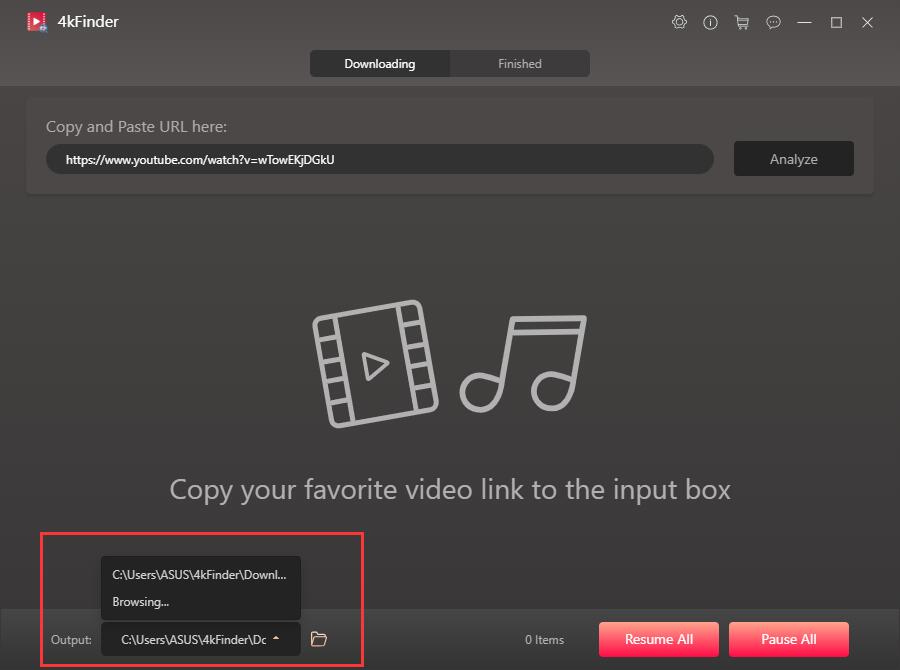Viewport: 900px width, 670px height.
Task: Select the Downloading tab
Action: 380,63
